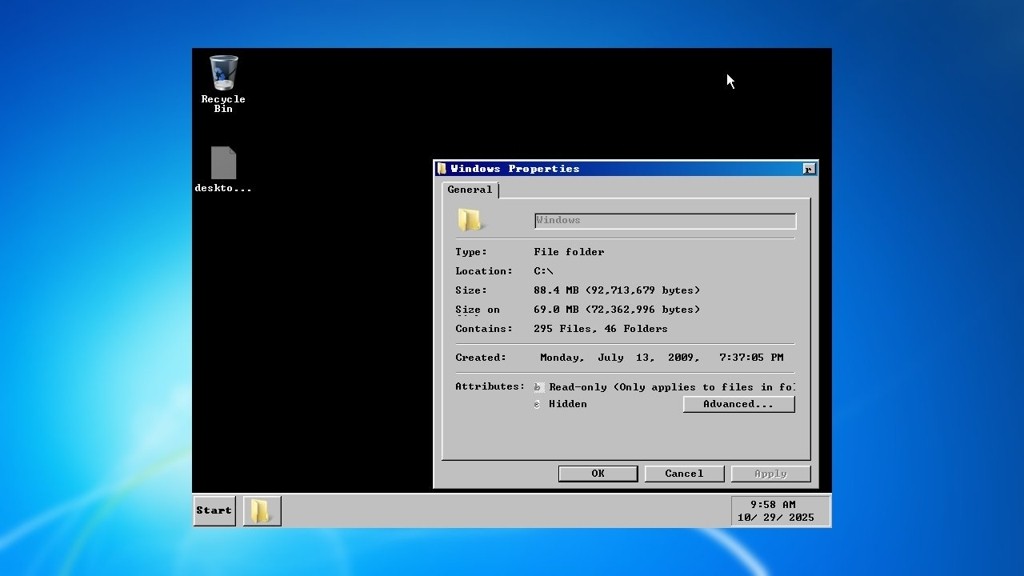Viewport: 1024px width, 576px height.
Task: Click the Windows Properties title bar text
Action: pos(515,169)
